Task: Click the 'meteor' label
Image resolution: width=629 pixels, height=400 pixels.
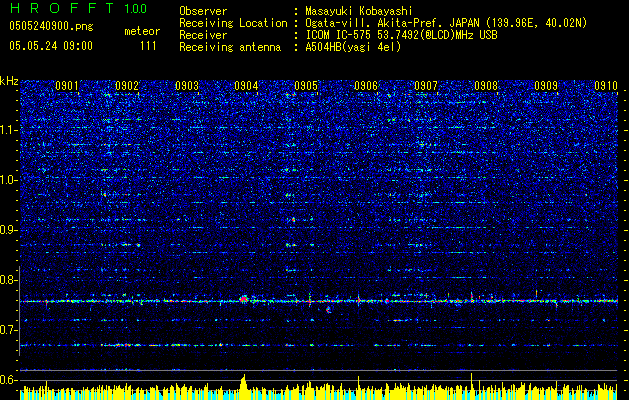Action: [x=142, y=31]
